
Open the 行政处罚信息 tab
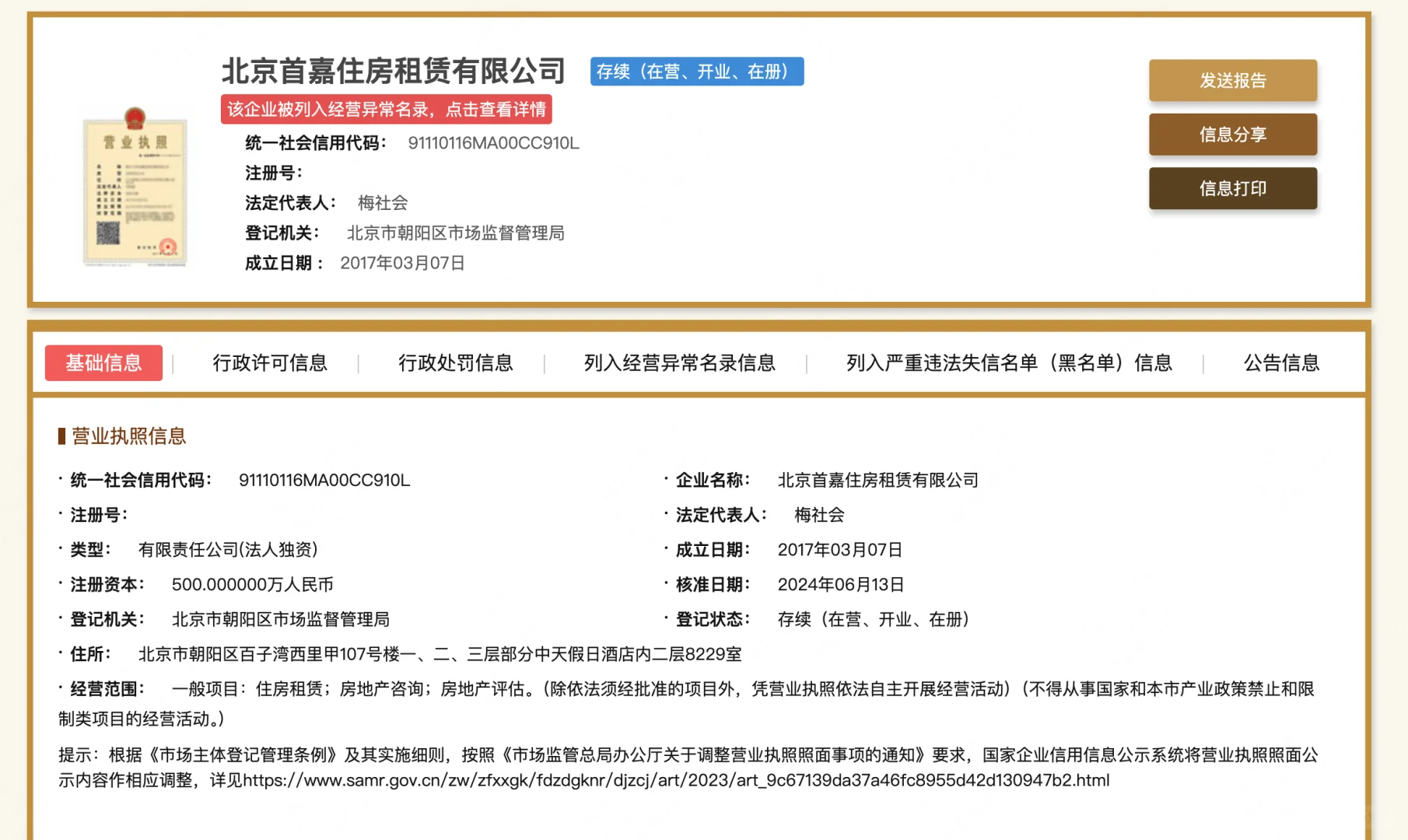tap(456, 362)
